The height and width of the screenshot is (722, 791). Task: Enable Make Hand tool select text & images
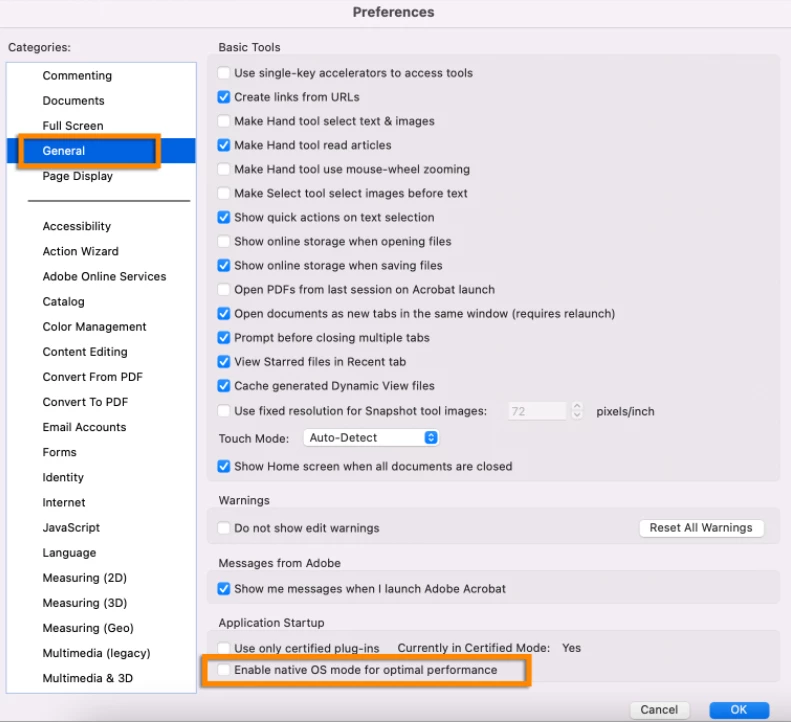223,121
